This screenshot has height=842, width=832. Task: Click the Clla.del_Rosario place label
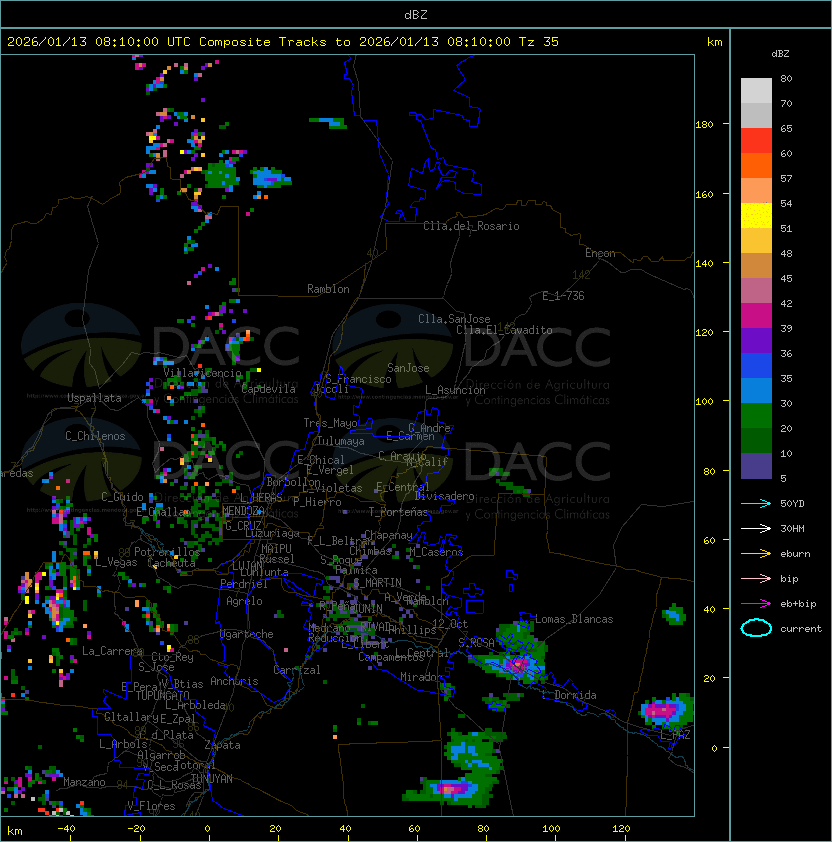coord(471,226)
